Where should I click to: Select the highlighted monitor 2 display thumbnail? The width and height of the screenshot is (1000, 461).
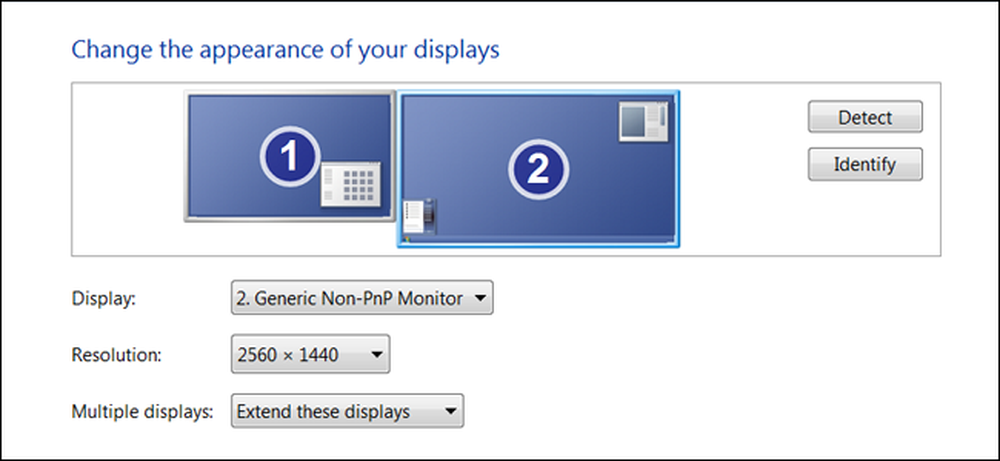pos(538,169)
